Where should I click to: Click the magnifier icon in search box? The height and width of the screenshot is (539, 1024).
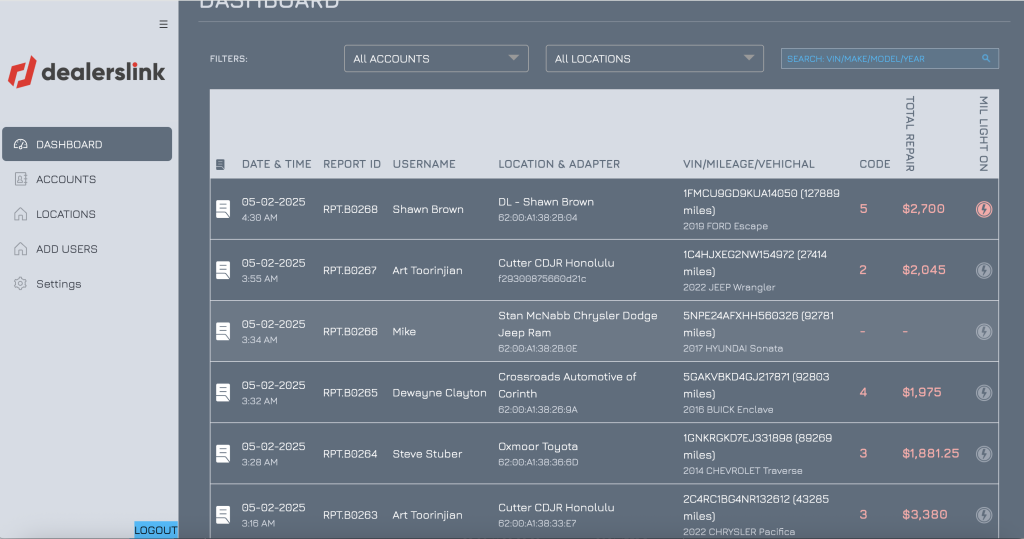(986, 59)
